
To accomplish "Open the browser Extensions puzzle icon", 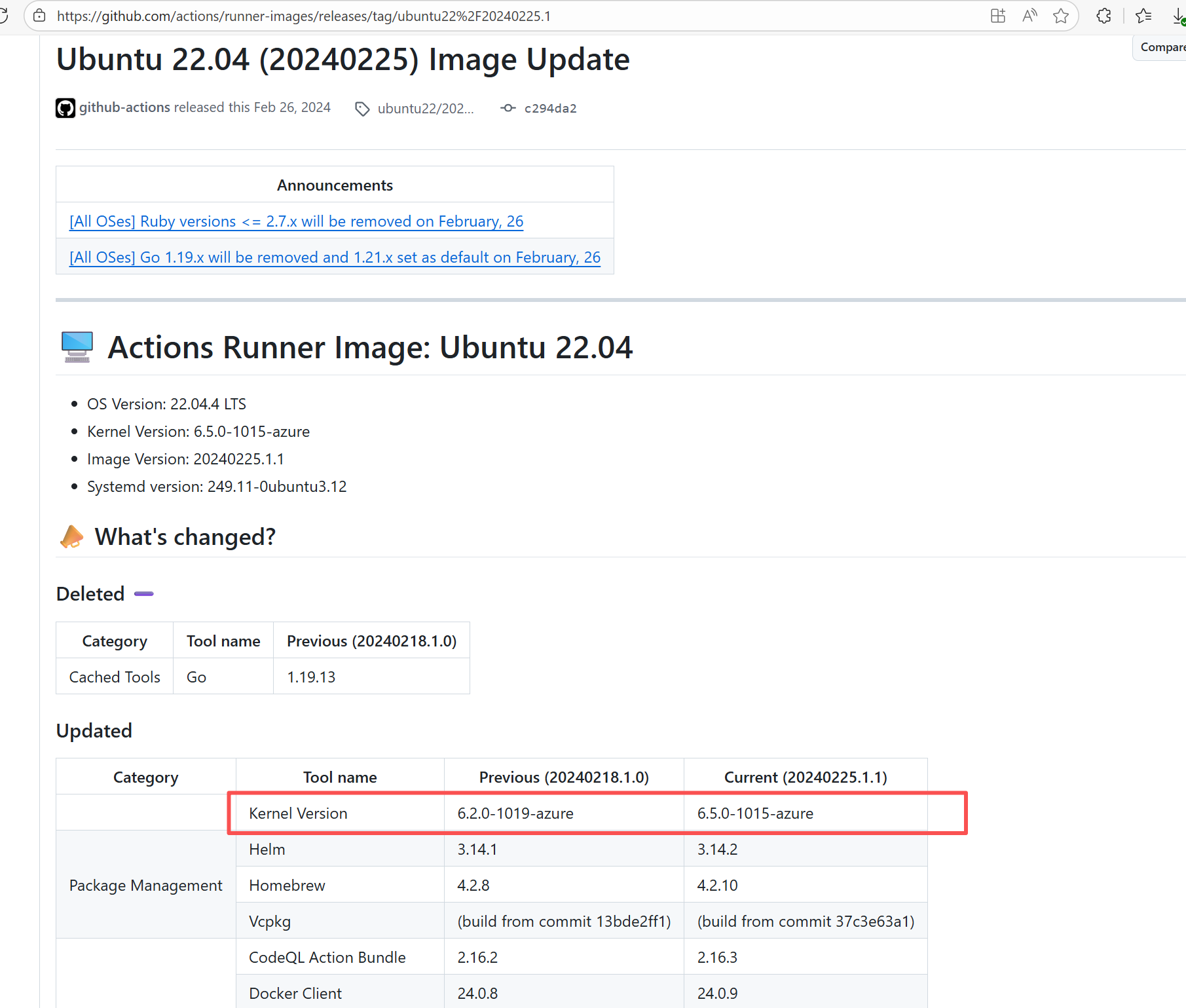I will [1104, 16].
